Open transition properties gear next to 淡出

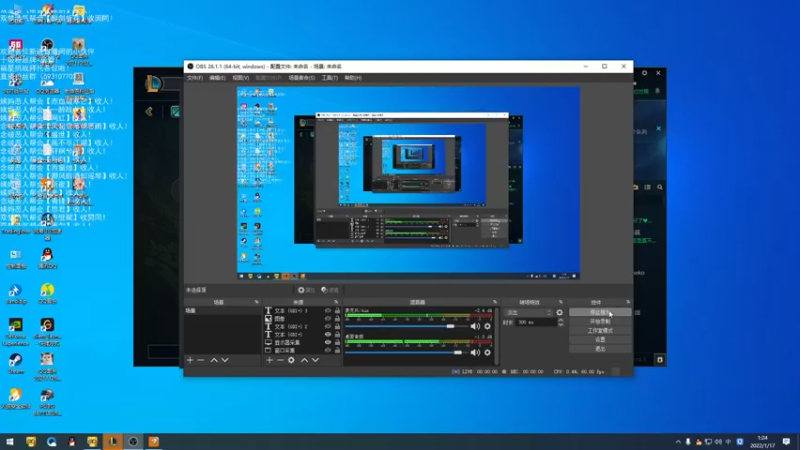(x=560, y=312)
